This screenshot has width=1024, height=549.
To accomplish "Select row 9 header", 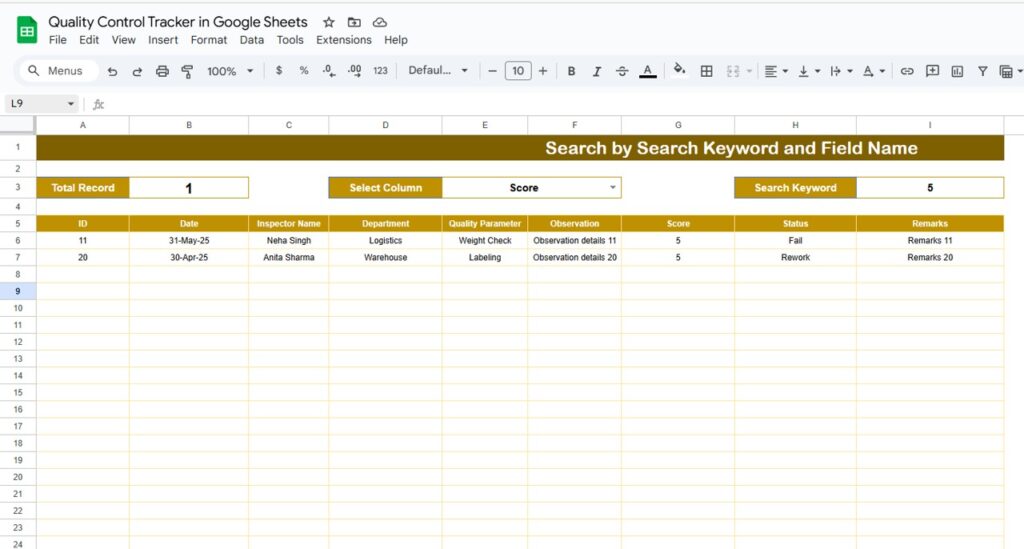I will point(18,291).
